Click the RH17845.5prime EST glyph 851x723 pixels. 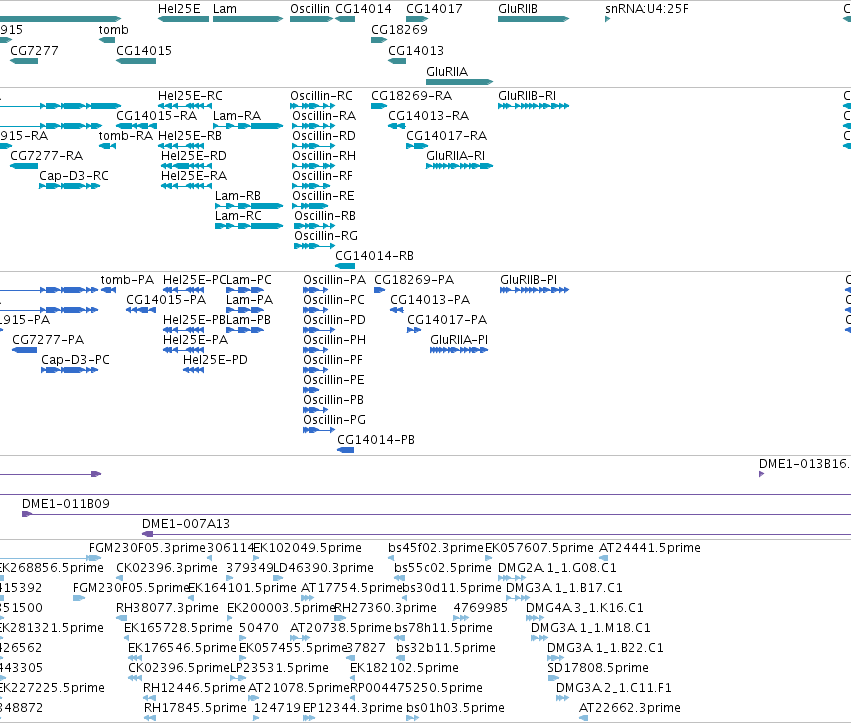tap(150, 719)
